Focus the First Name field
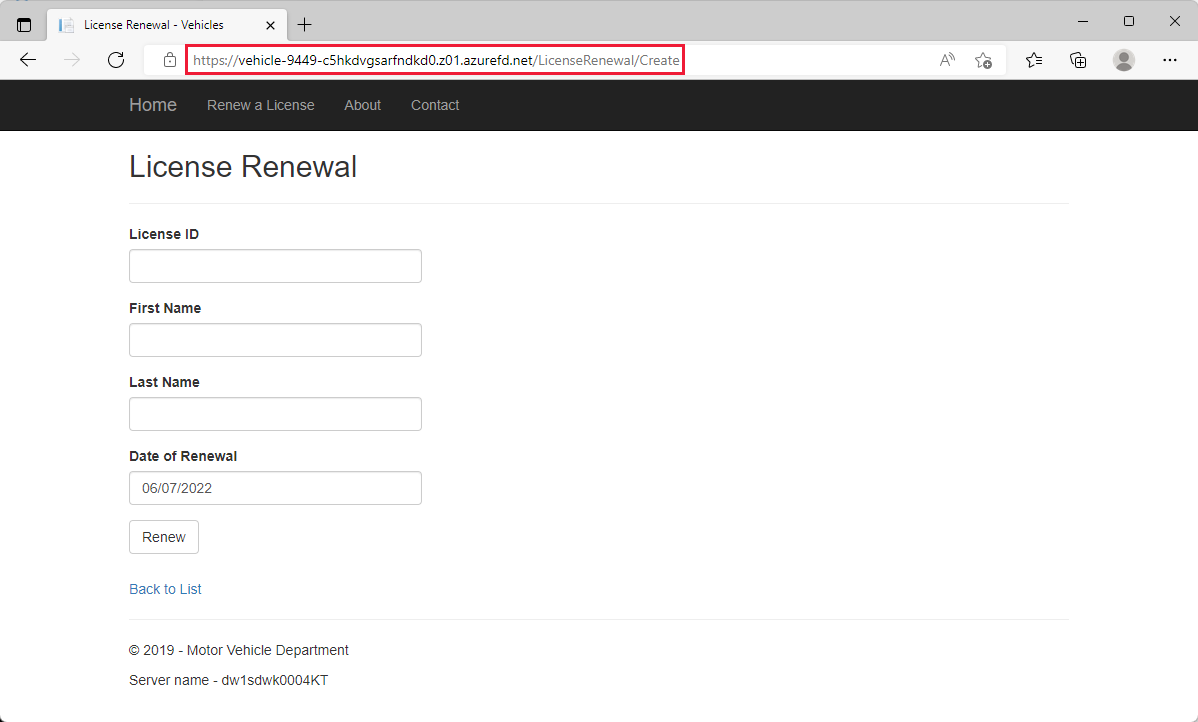 [x=275, y=340]
